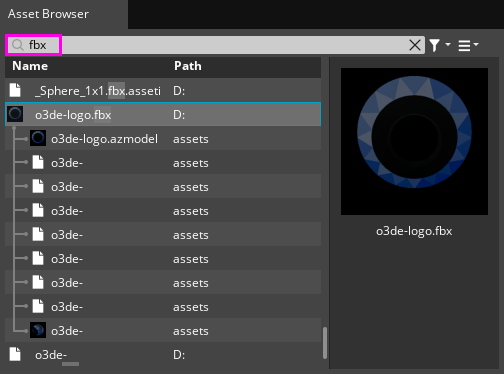Click the last child's blue sphere icon
Image resolution: width=504 pixels, height=374 pixels.
click(x=38, y=330)
